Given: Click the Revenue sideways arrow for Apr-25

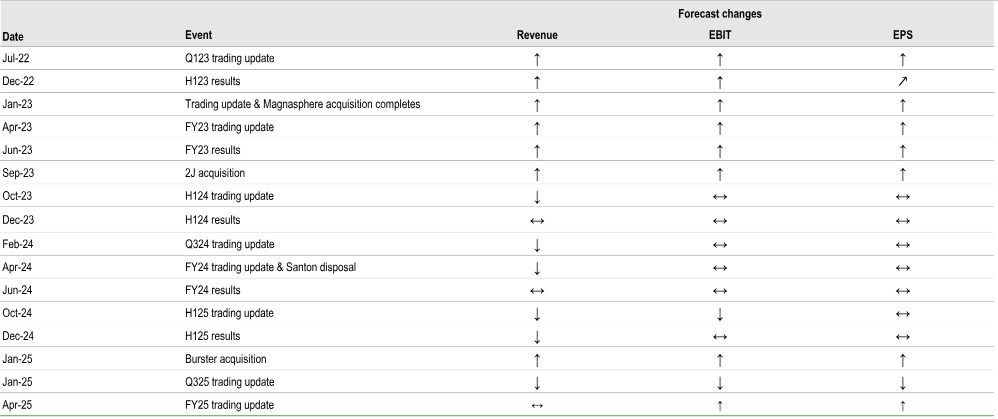Looking at the screenshot, I should click(537, 406).
